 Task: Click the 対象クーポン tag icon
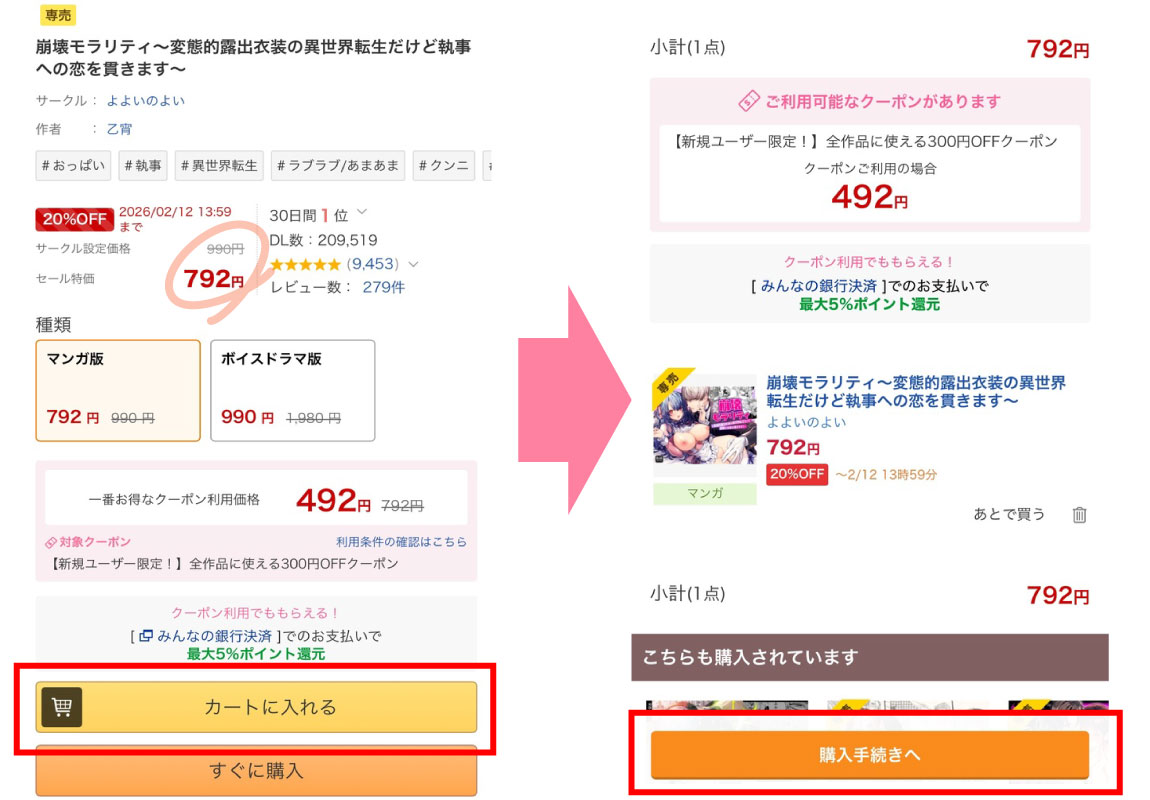pyautogui.click(x=51, y=543)
